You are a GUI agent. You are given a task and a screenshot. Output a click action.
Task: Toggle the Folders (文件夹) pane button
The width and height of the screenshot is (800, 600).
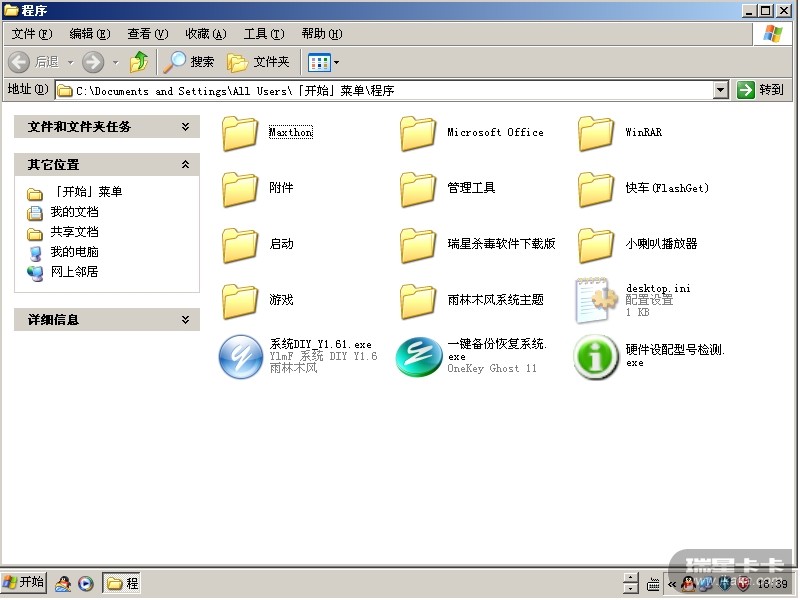coord(259,62)
